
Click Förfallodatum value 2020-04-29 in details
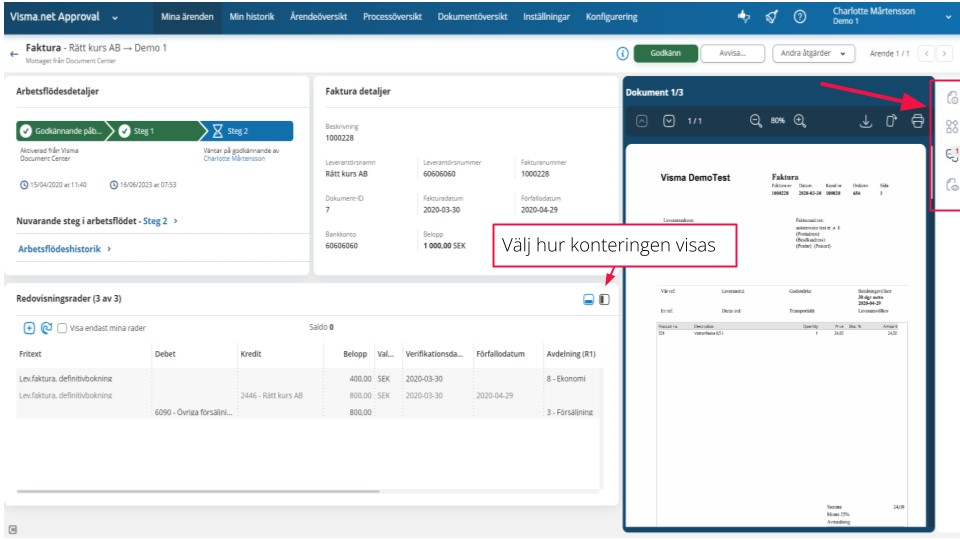[539, 210]
